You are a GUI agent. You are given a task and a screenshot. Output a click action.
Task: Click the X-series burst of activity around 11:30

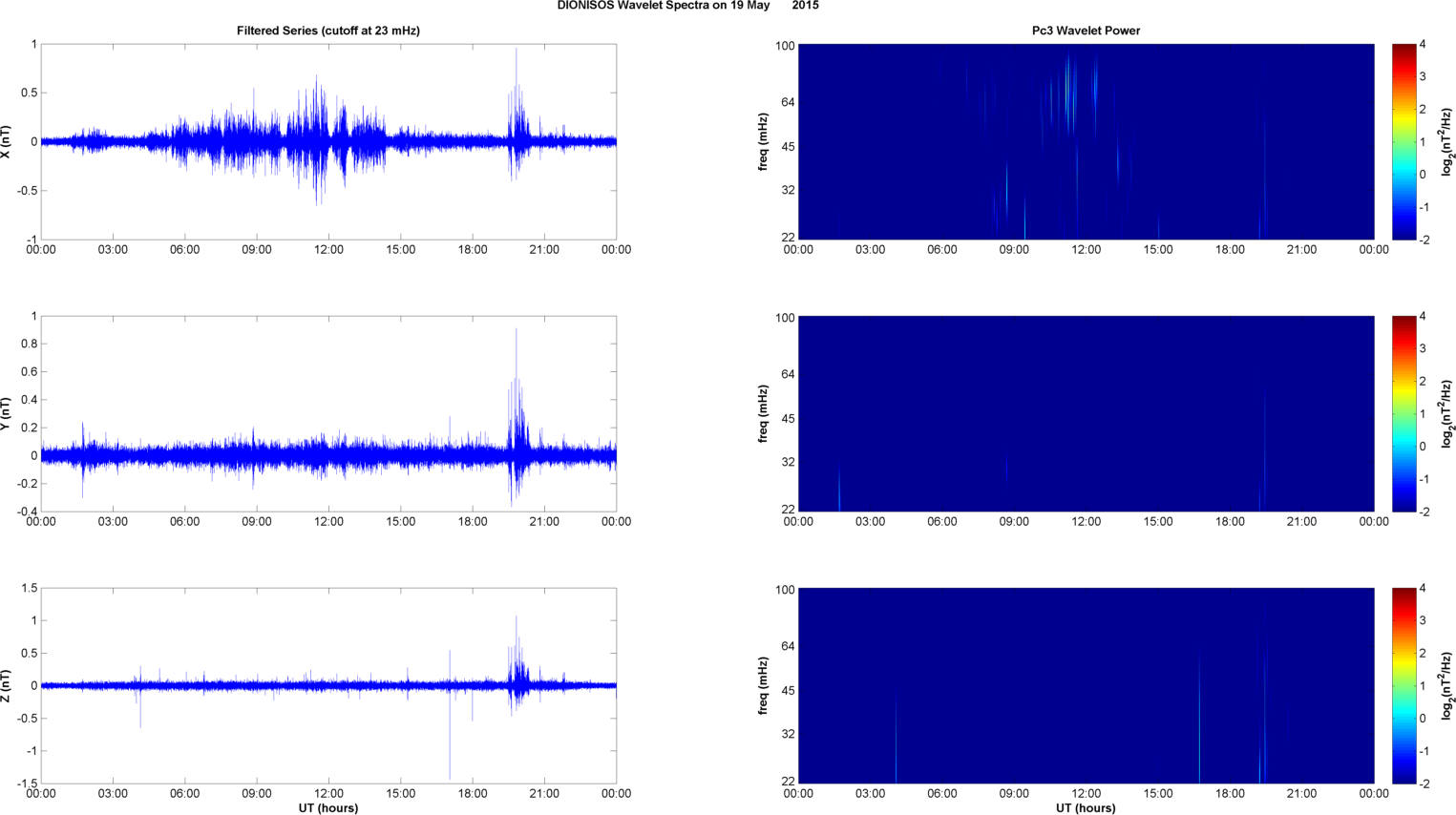[318, 140]
